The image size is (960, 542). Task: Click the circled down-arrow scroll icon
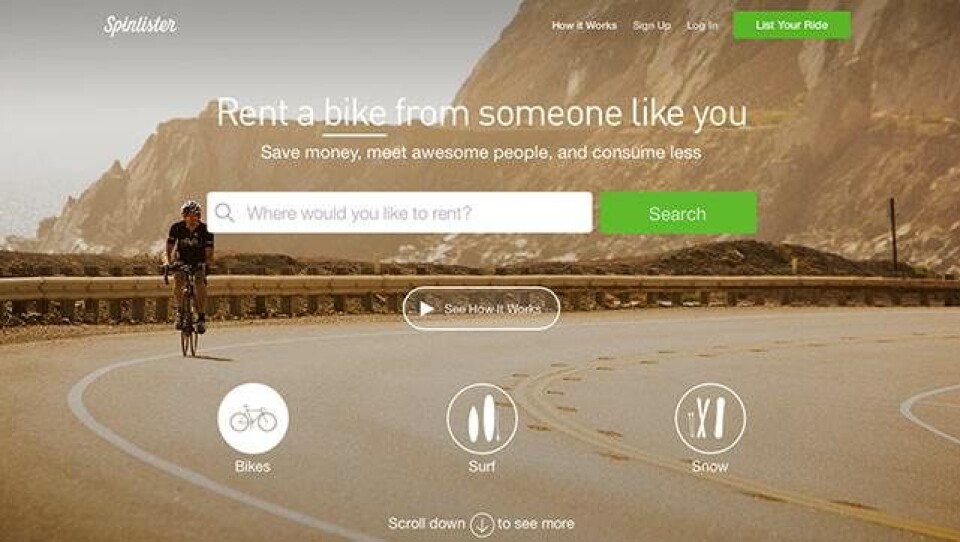point(482,524)
